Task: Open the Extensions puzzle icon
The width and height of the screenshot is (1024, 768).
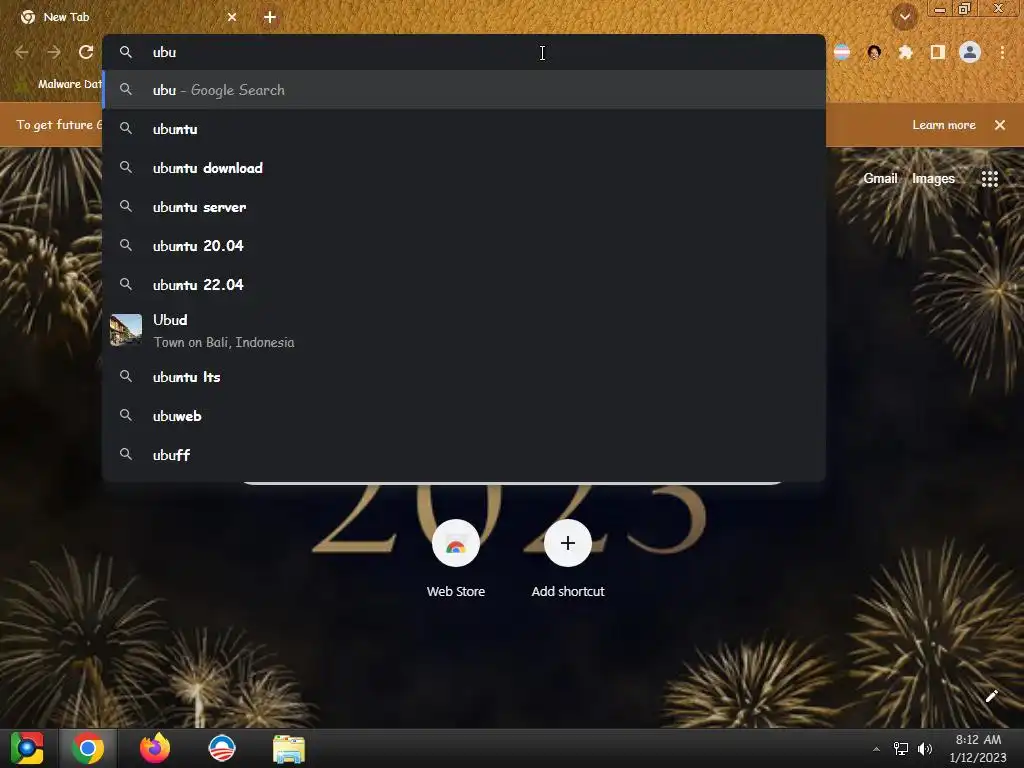Action: (905, 52)
